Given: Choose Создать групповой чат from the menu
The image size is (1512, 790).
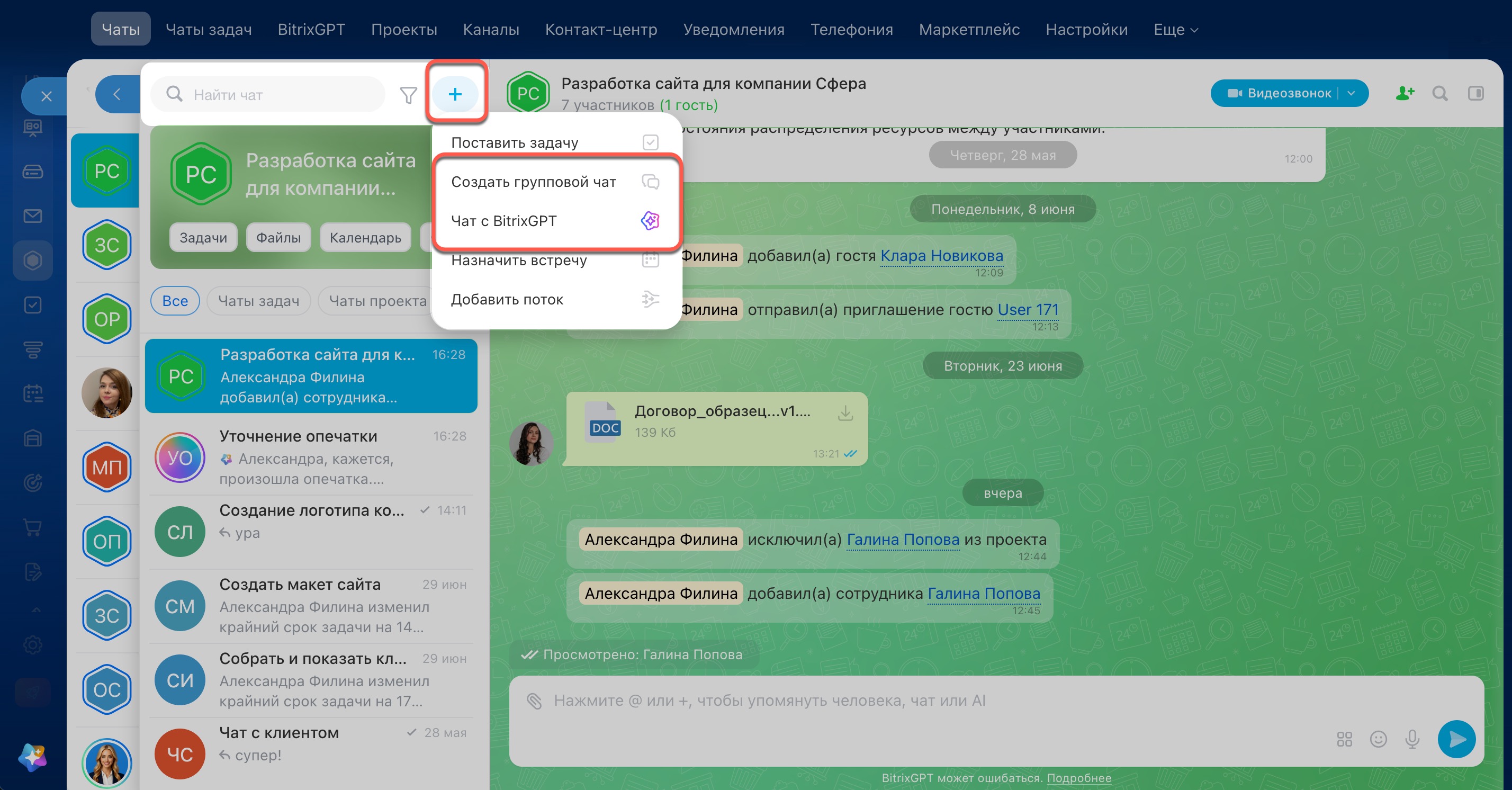Looking at the screenshot, I should [x=556, y=182].
